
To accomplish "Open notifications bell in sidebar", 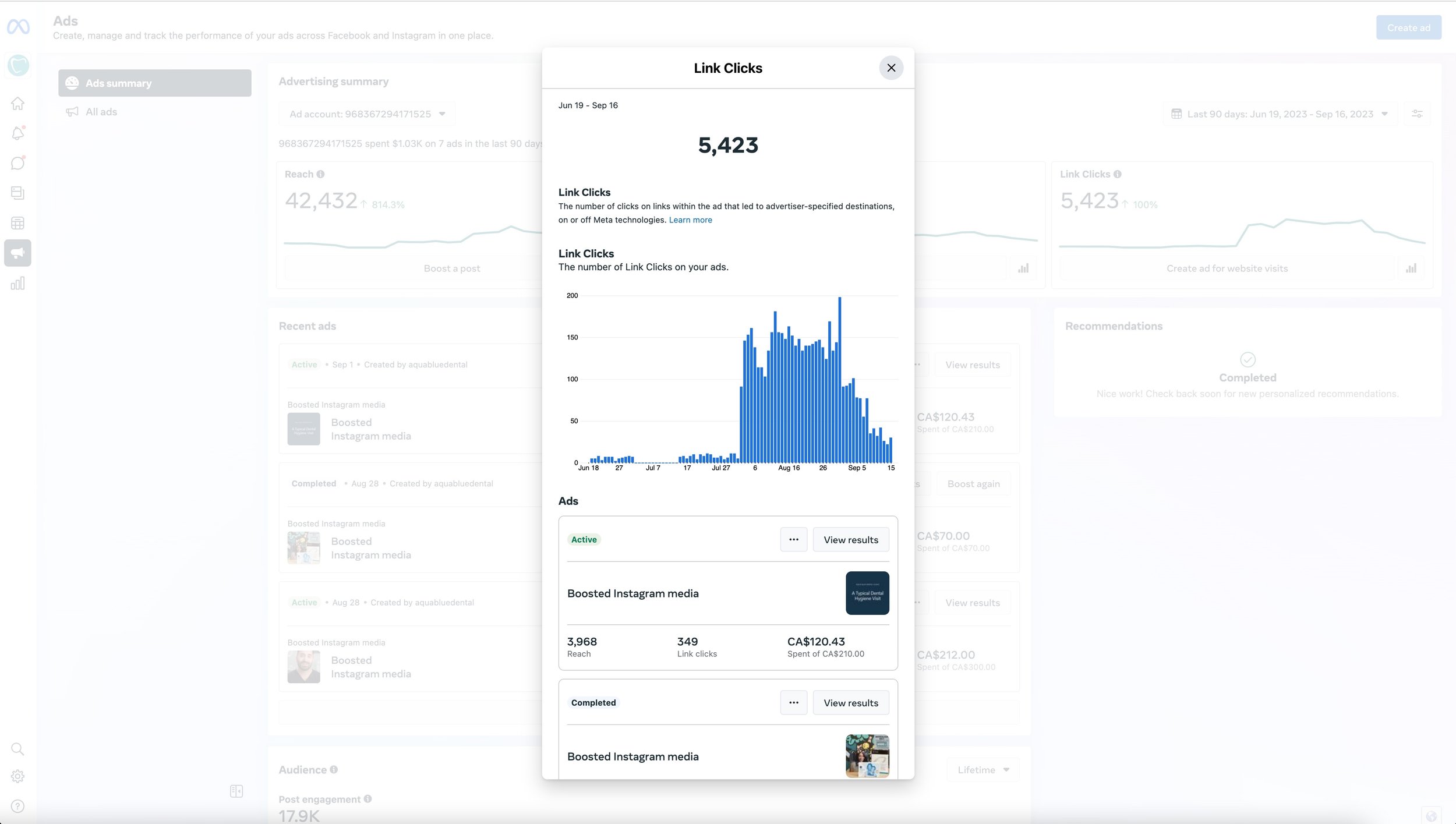I will click(x=17, y=133).
